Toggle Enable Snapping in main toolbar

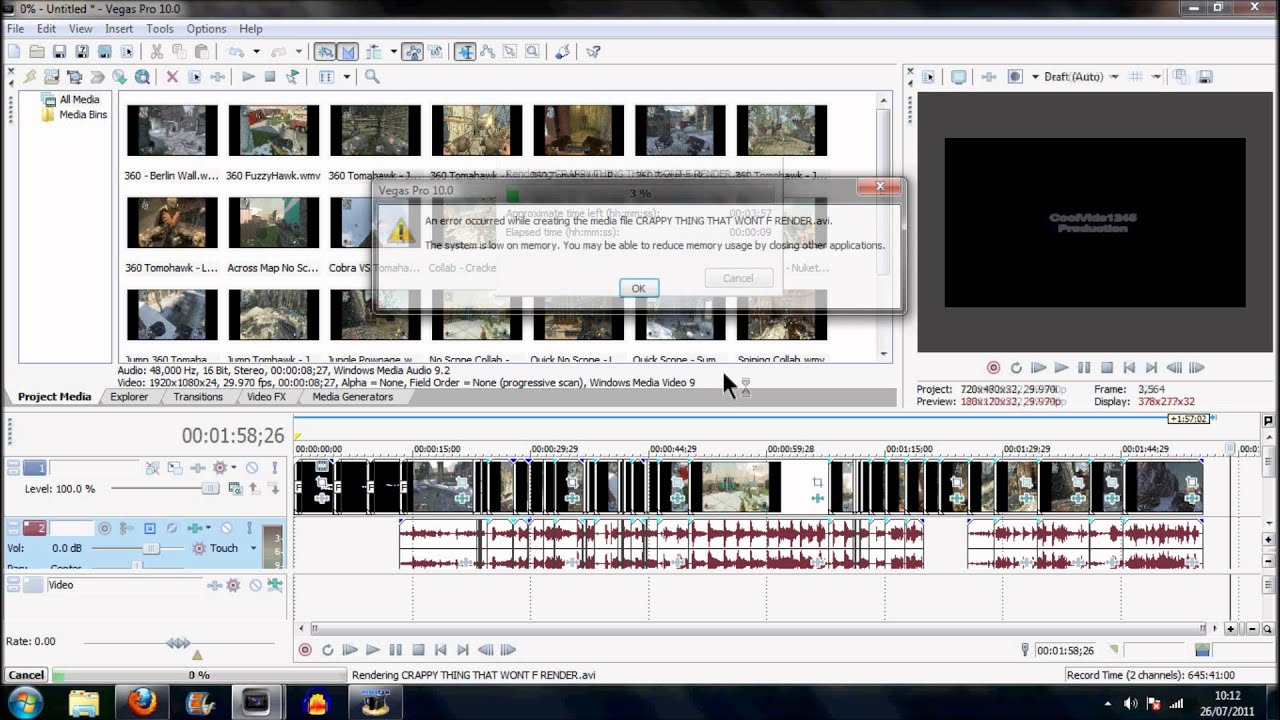[x=325, y=51]
